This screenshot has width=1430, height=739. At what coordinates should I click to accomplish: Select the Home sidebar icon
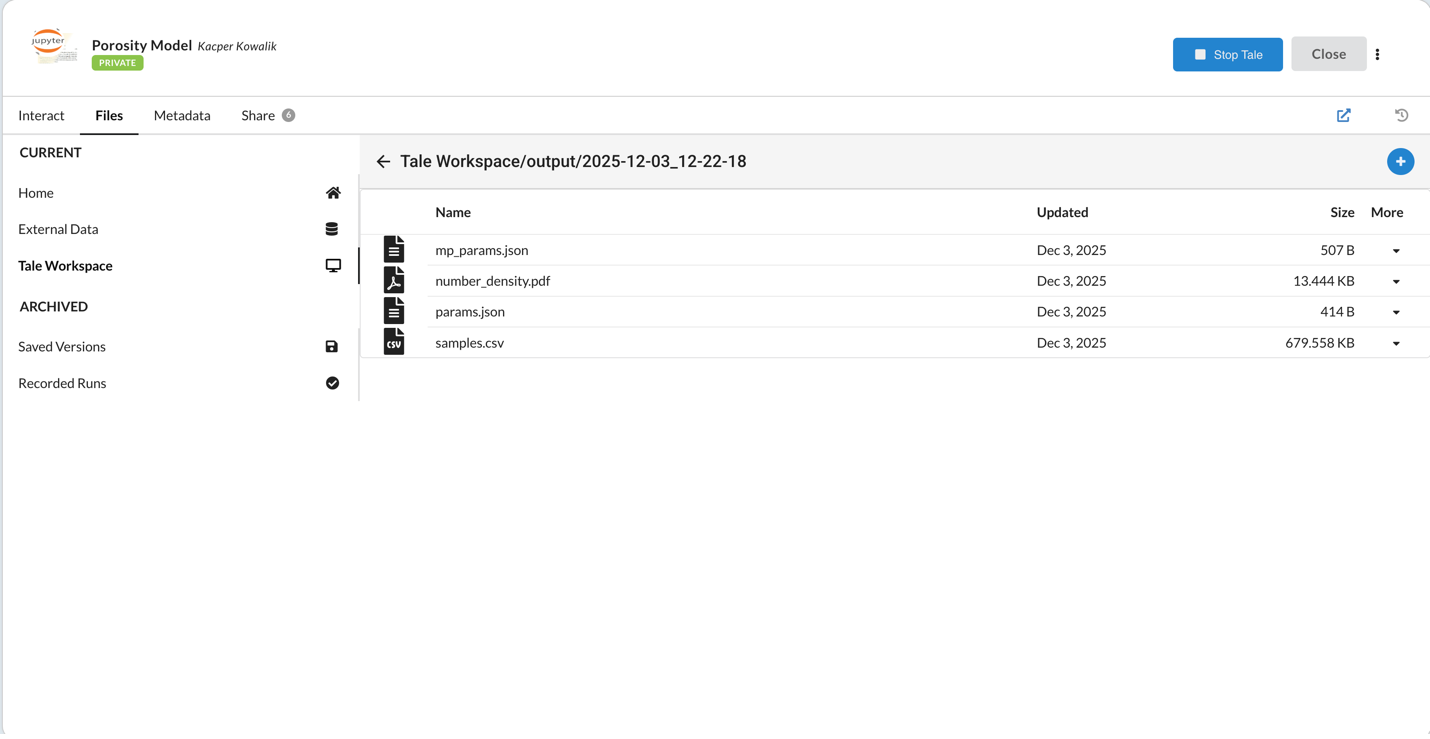332,192
